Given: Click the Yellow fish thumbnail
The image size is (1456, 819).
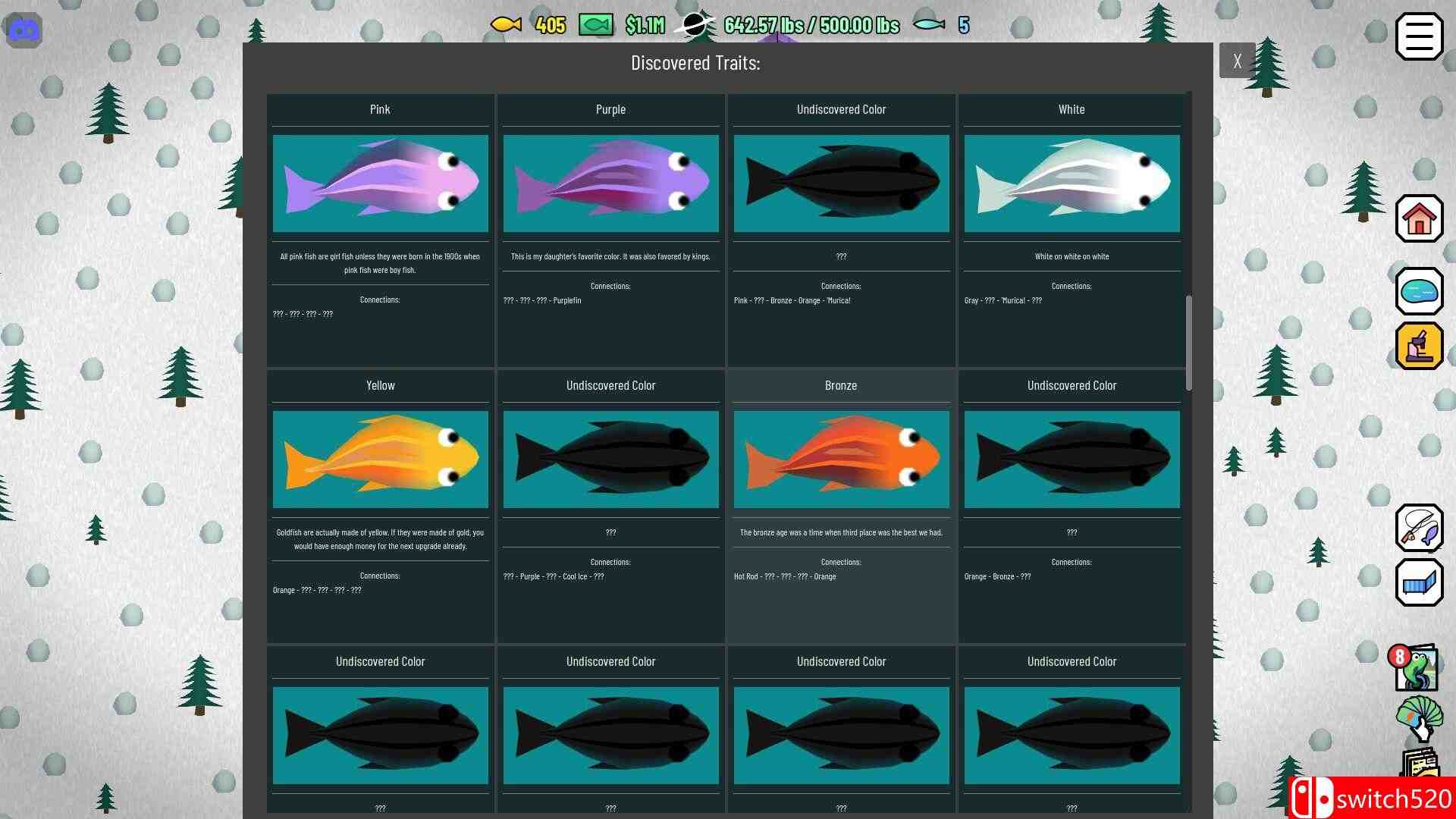Looking at the screenshot, I should (x=380, y=459).
